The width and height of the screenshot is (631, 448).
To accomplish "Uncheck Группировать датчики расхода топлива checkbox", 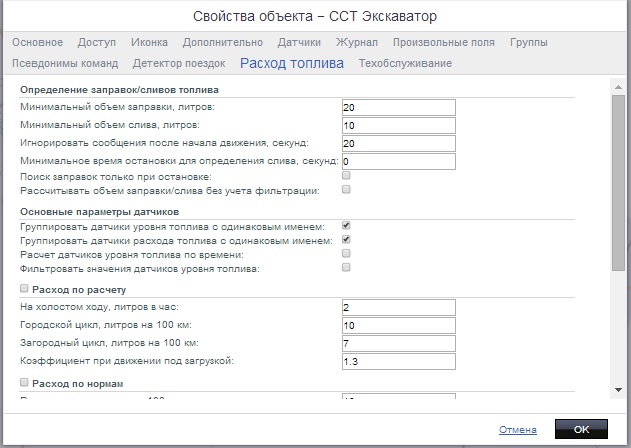I will point(346,241).
